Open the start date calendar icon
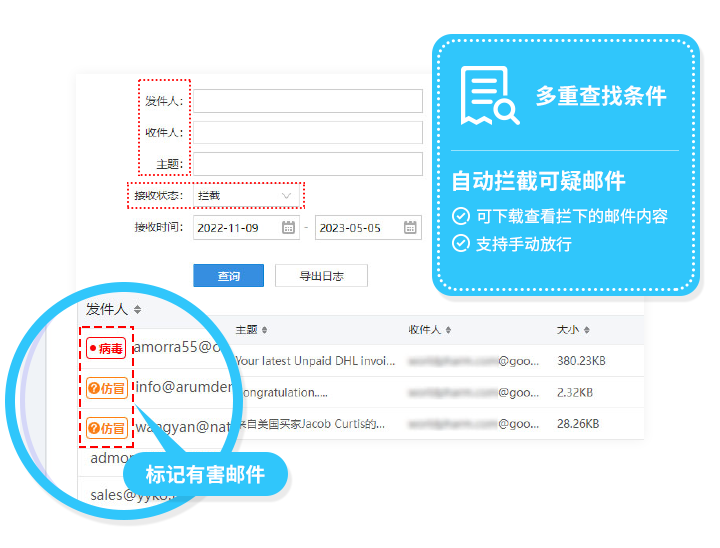The width and height of the screenshot is (720, 548). (x=289, y=228)
